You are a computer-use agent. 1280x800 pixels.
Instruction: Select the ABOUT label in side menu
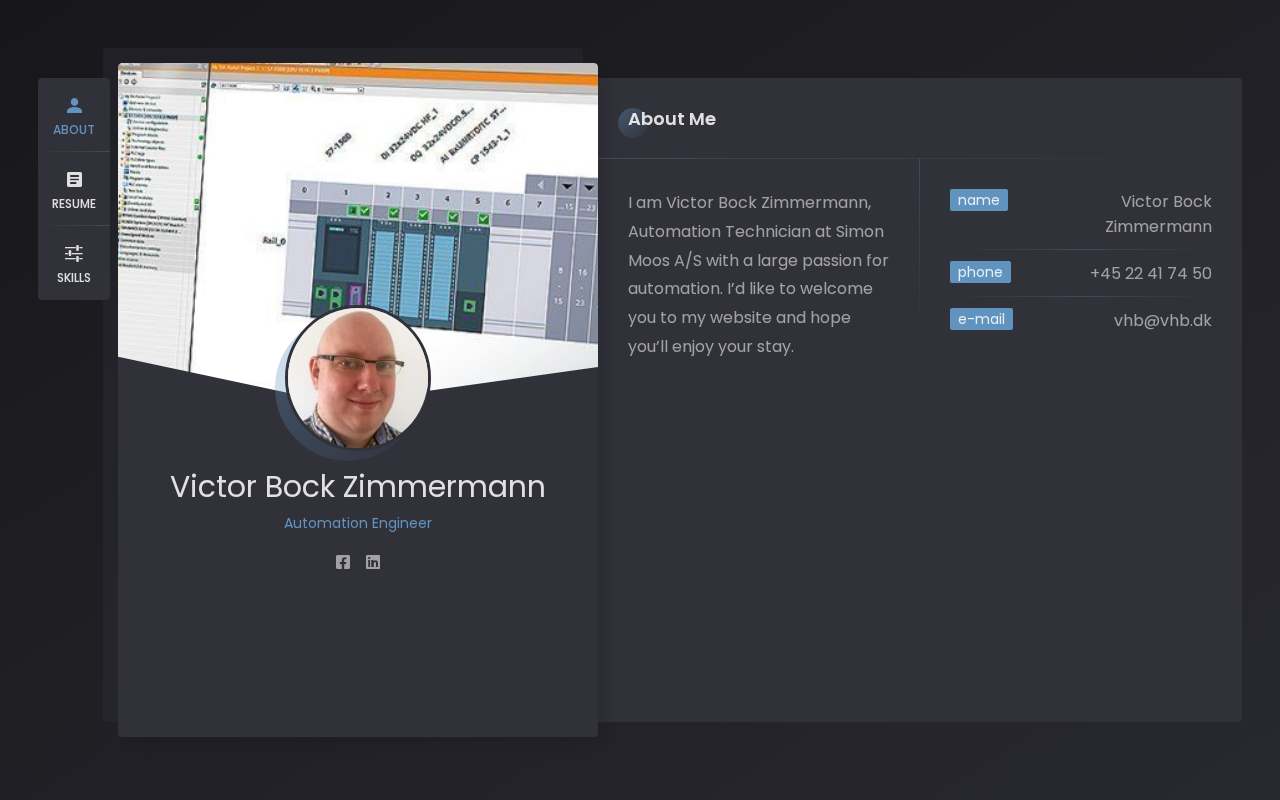tap(74, 130)
